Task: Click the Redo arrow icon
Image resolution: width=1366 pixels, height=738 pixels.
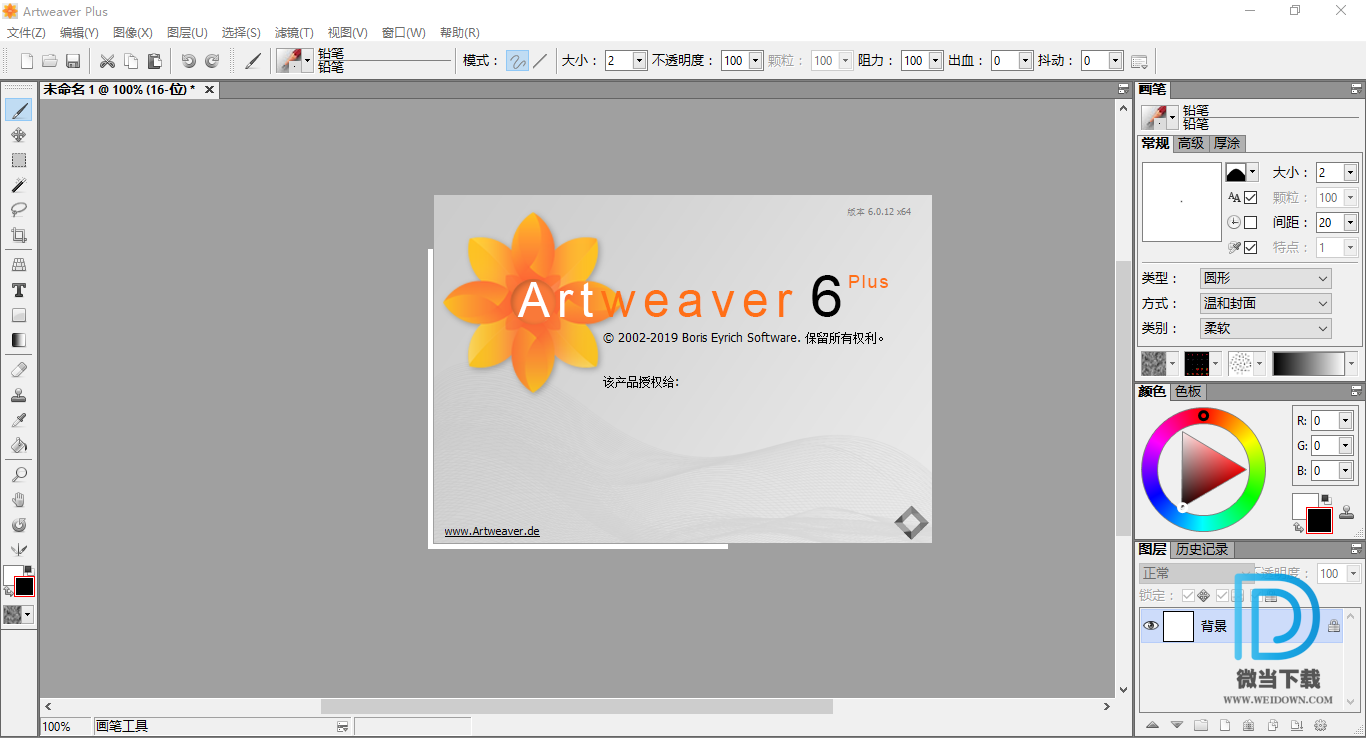Action: (212, 61)
